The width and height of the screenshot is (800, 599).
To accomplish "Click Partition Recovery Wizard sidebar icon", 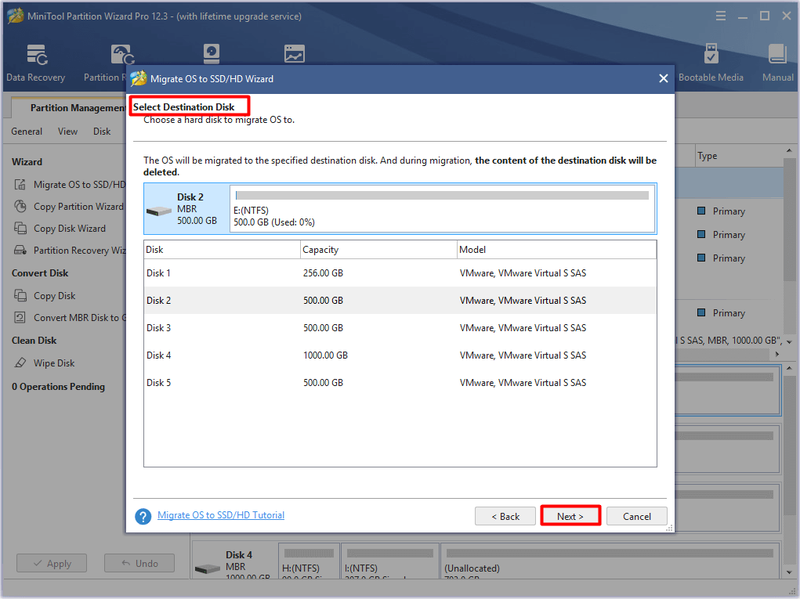I will pyautogui.click(x=20, y=251).
